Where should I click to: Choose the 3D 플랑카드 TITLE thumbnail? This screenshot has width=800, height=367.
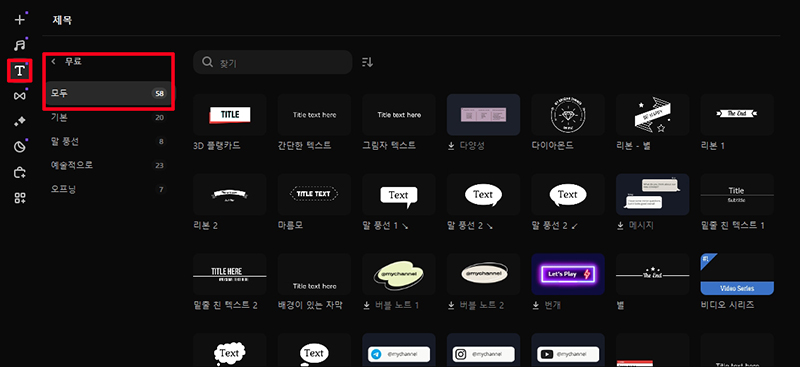pyautogui.click(x=230, y=115)
